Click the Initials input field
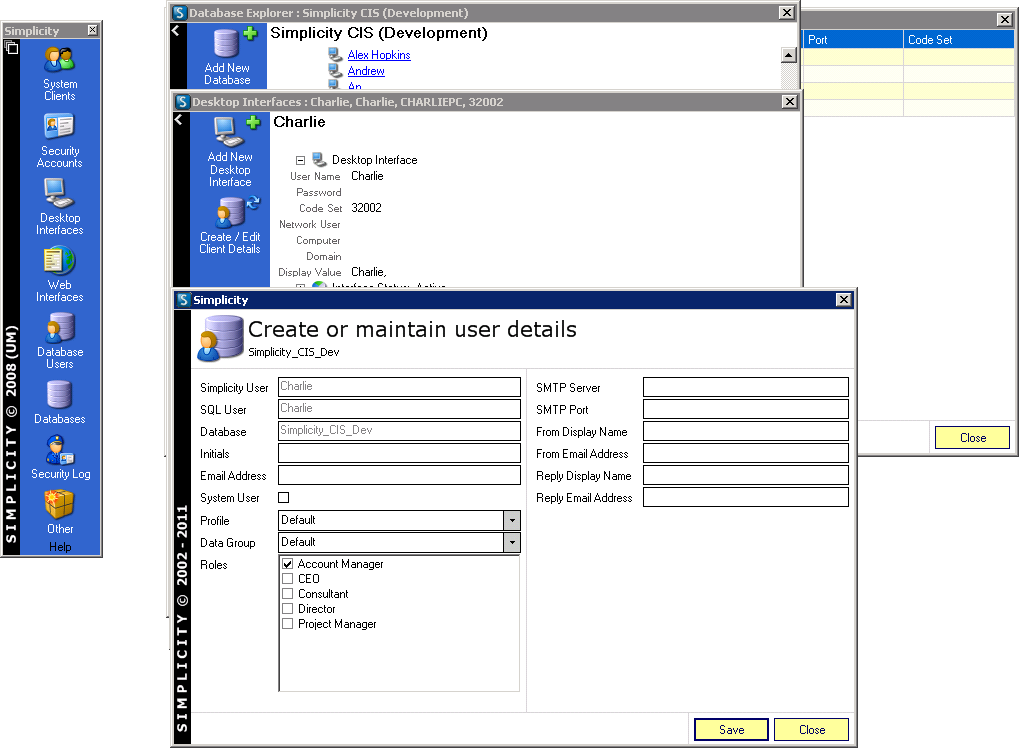The image size is (1019, 748). coord(399,453)
